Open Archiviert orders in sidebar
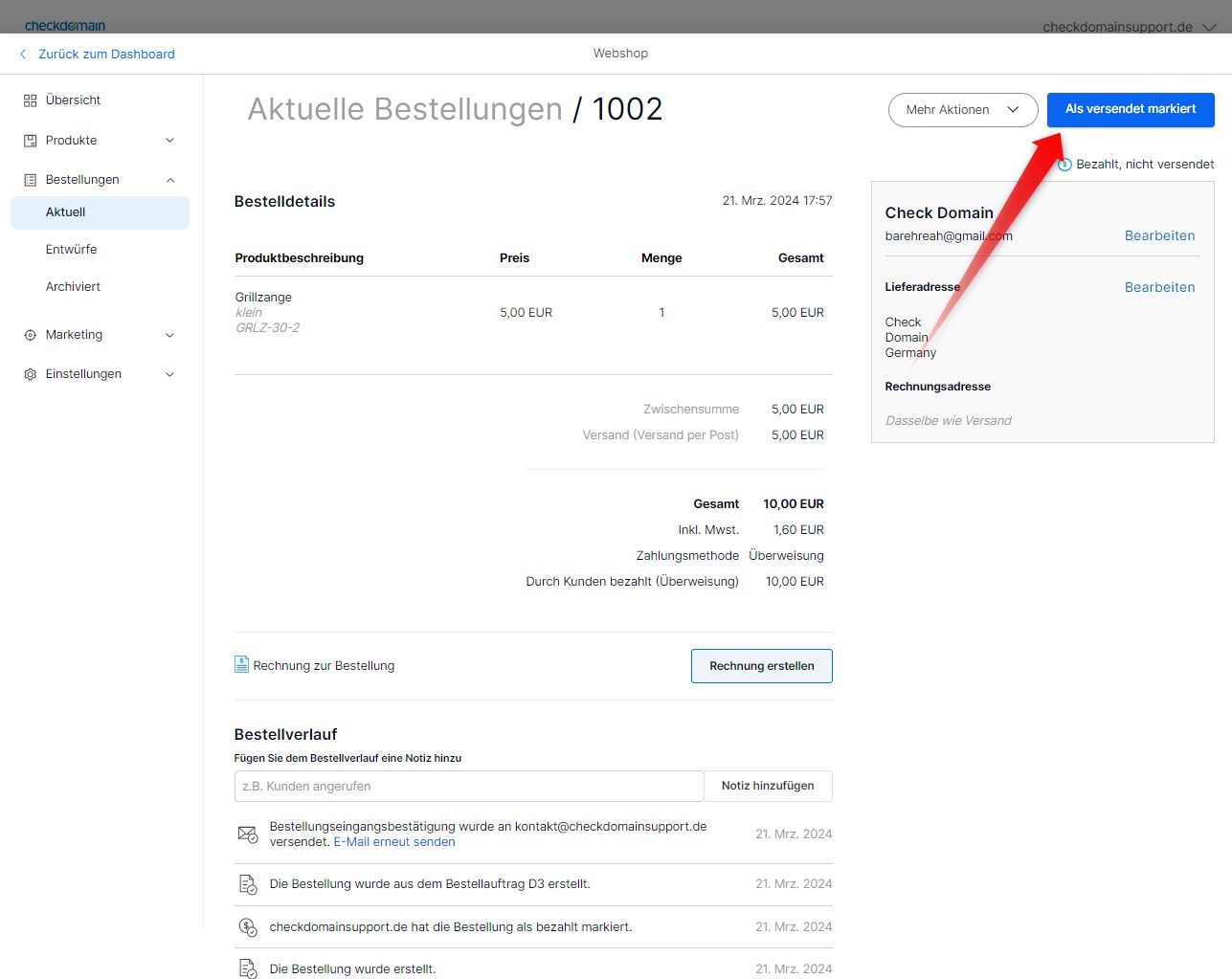Viewport: 1232px width, 979px height. click(x=73, y=287)
